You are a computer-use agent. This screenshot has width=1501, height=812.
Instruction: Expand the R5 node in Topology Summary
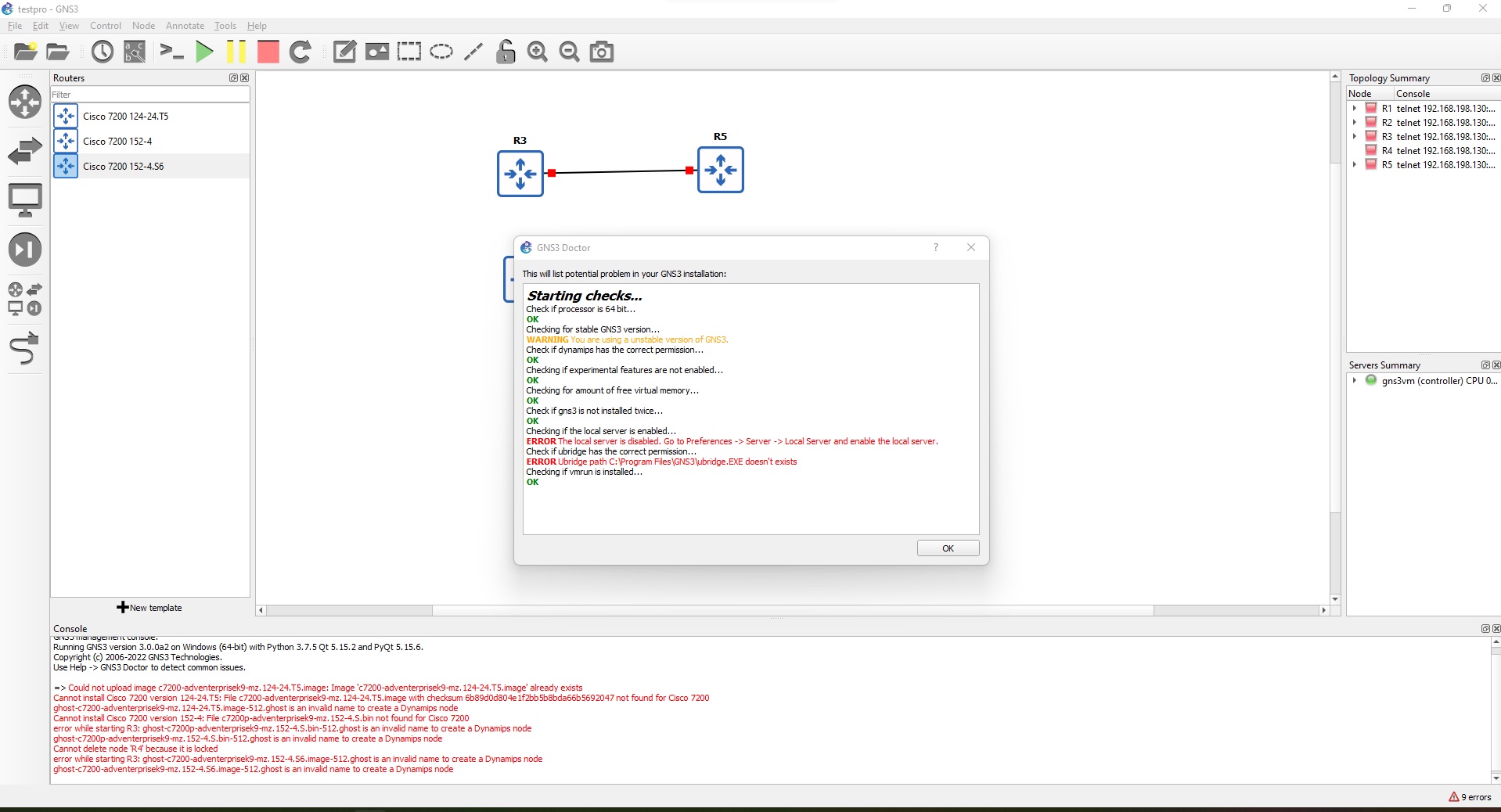1355,164
